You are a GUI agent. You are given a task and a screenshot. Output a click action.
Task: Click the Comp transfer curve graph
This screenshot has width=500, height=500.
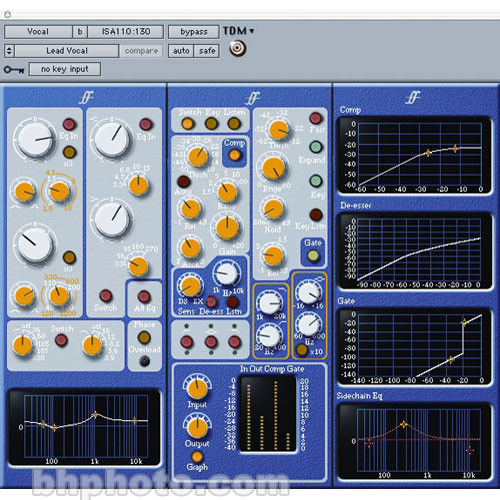[x=415, y=155]
